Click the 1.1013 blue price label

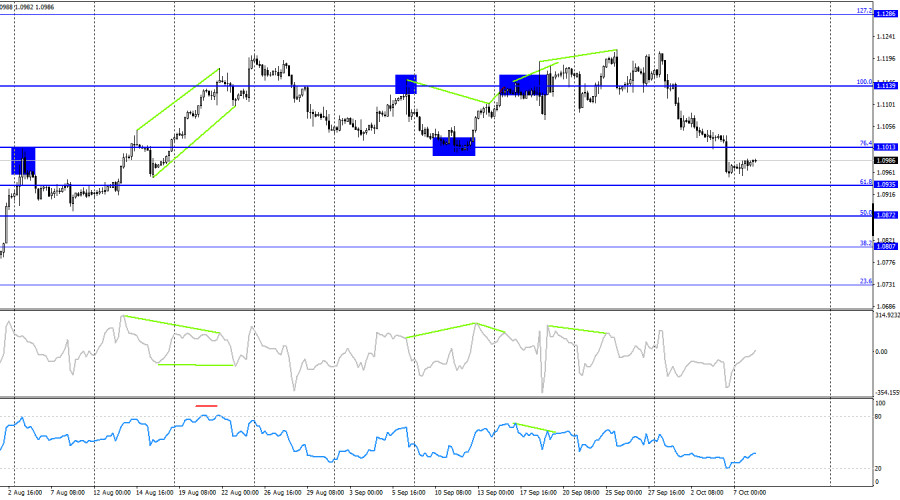coord(885,148)
